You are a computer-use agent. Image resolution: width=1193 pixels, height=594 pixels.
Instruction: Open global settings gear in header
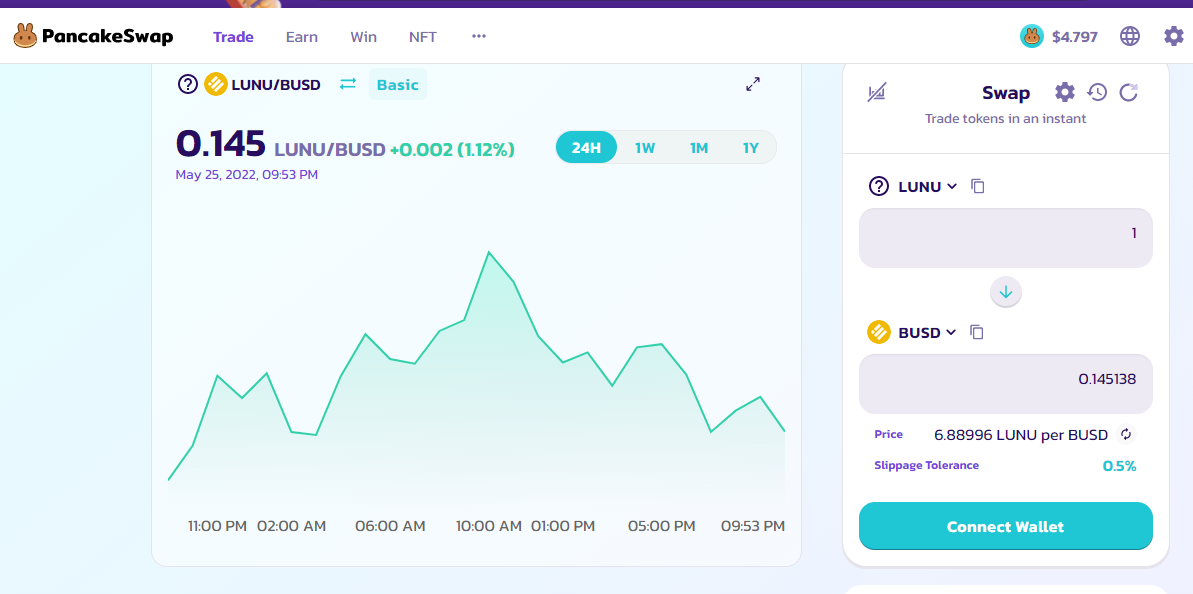(x=1174, y=36)
